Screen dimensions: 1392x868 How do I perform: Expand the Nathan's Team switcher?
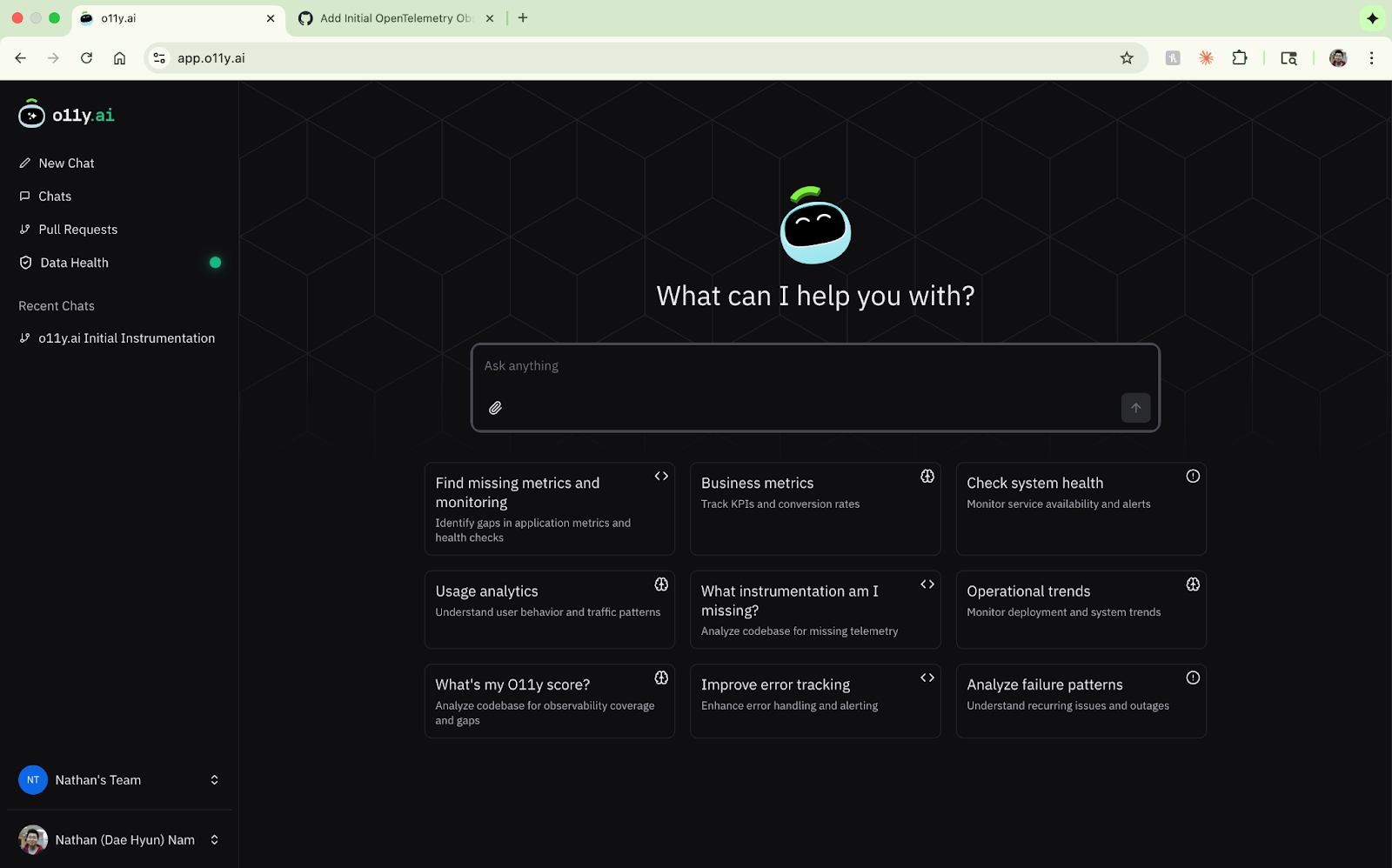119,780
